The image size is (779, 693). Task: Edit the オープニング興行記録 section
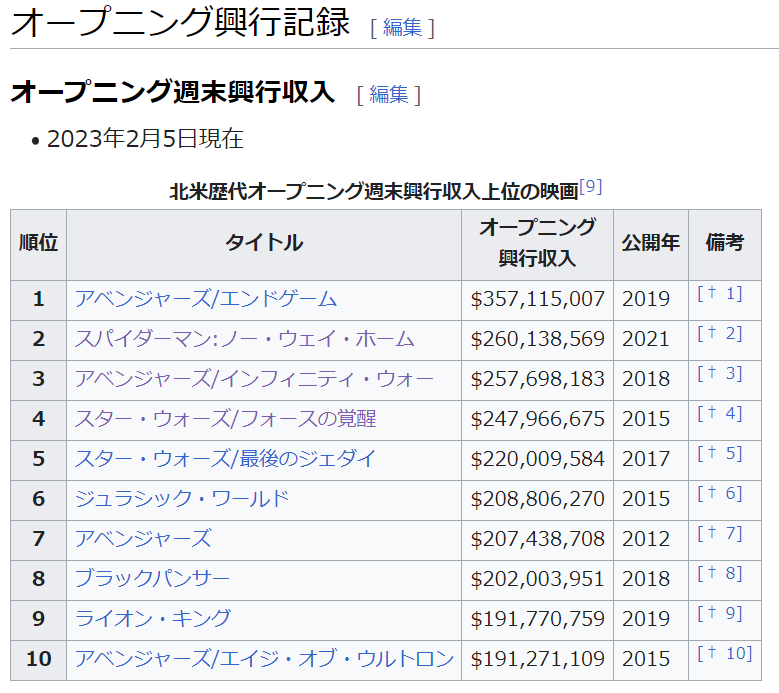tap(402, 27)
